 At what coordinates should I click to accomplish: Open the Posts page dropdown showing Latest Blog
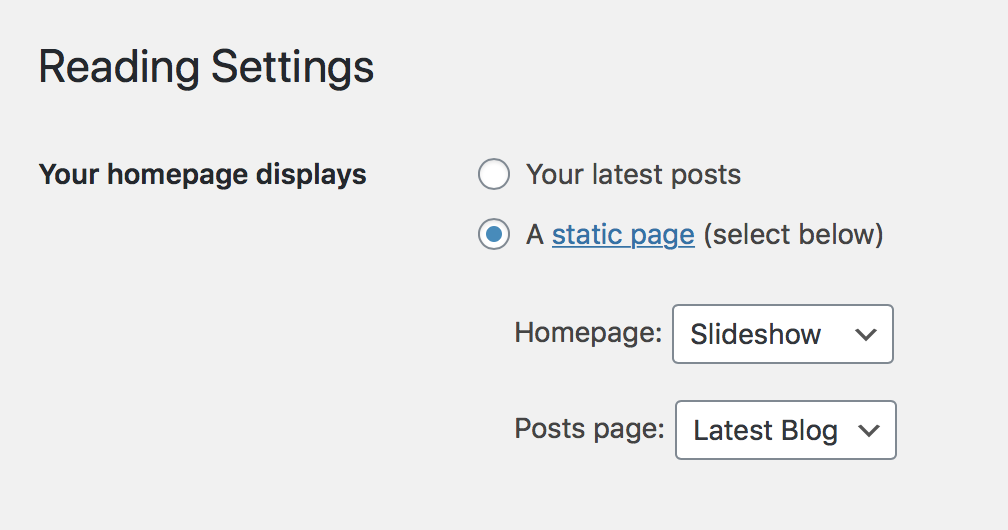(x=785, y=430)
